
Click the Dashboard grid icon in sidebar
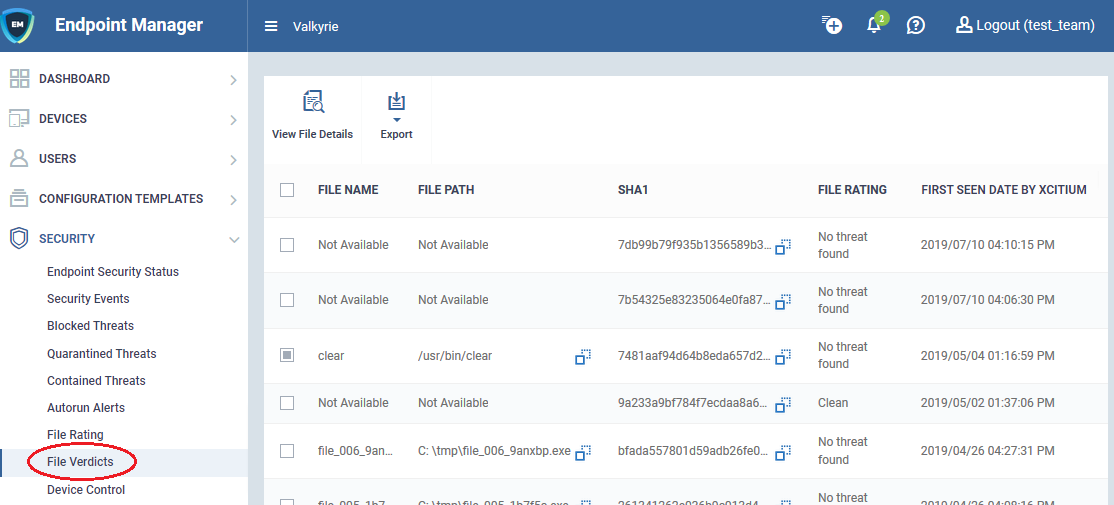click(19, 79)
